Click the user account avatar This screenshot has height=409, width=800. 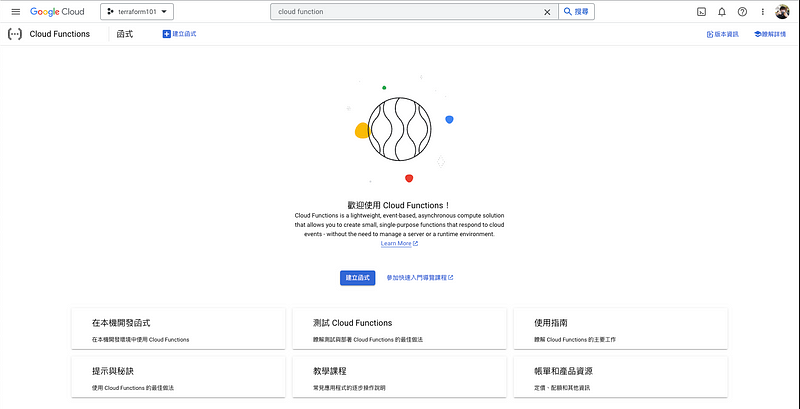point(782,12)
